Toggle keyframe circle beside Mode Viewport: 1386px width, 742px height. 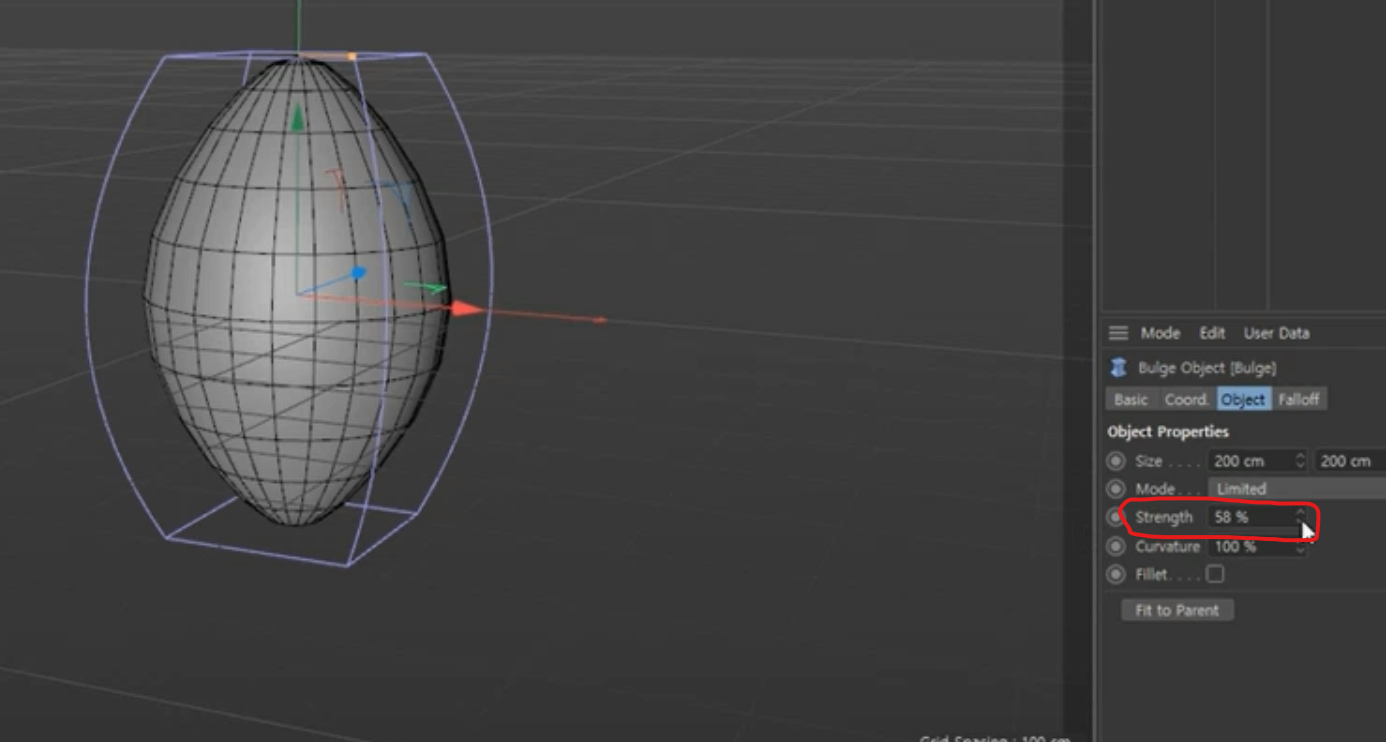(x=1116, y=489)
